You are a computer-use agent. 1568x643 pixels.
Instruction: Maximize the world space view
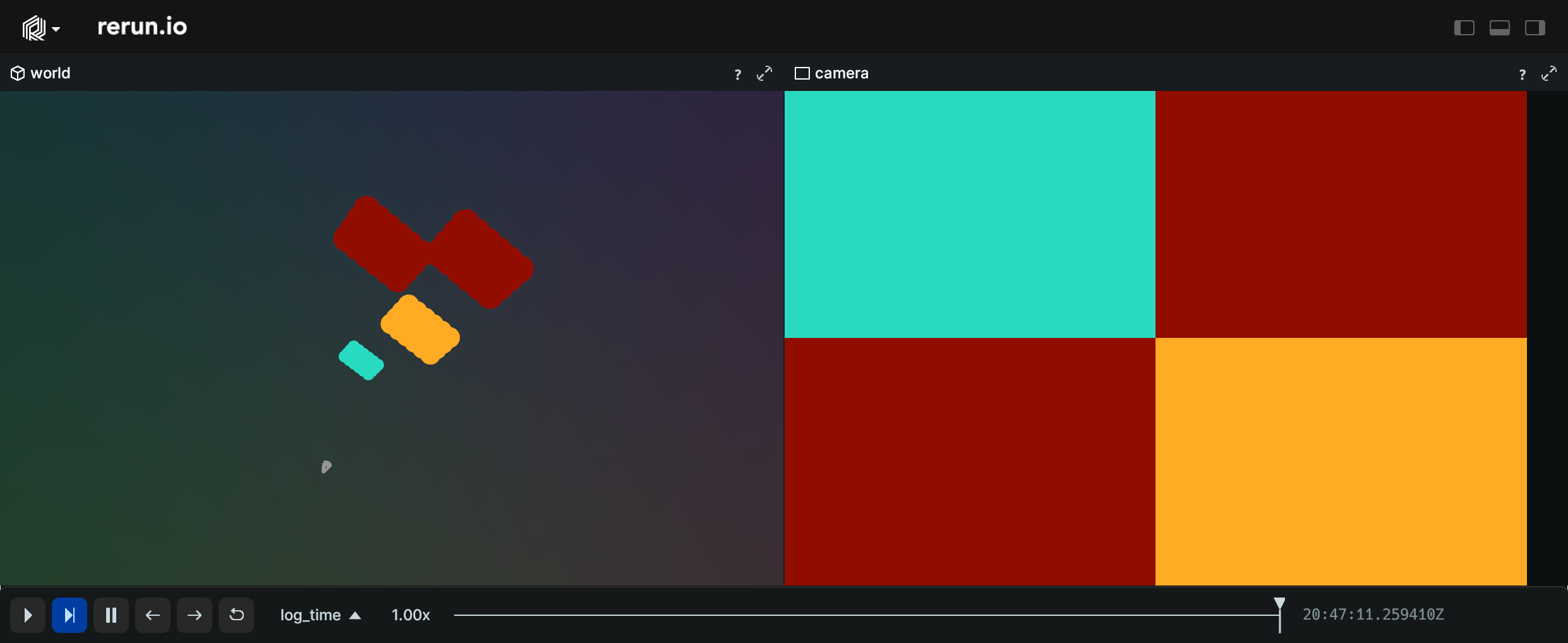(x=764, y=73)
